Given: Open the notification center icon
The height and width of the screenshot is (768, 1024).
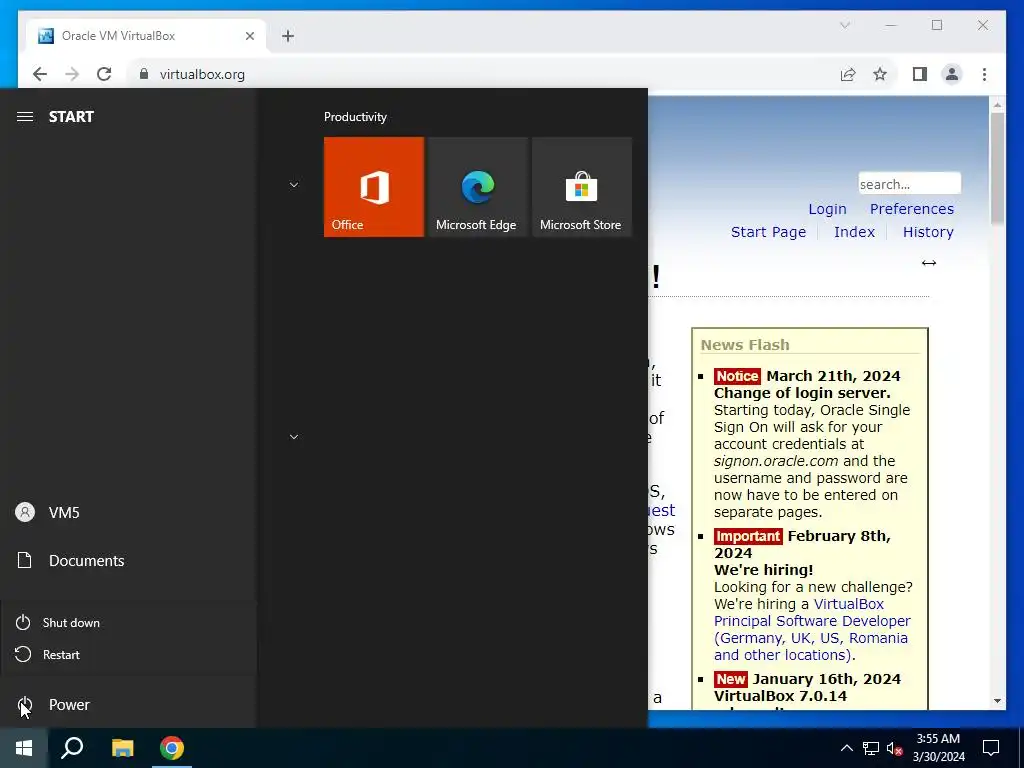Looking at the screenshot, I should [x=991, y=748].
